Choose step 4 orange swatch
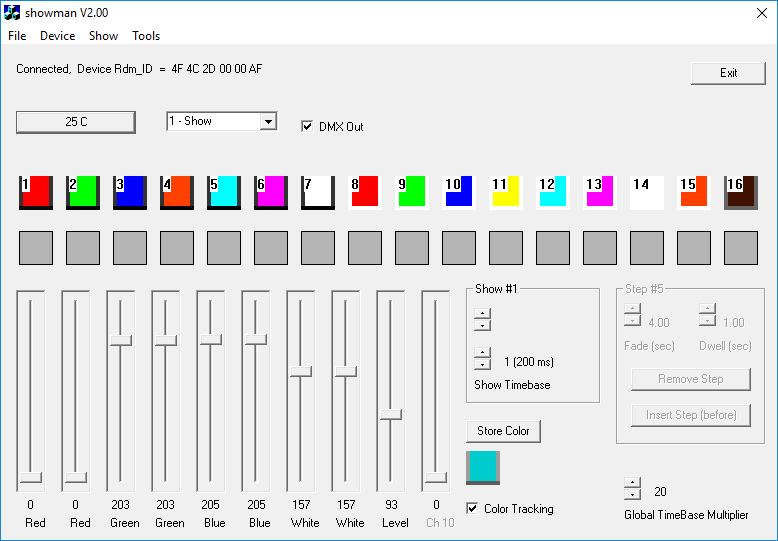 pos(177,192)
